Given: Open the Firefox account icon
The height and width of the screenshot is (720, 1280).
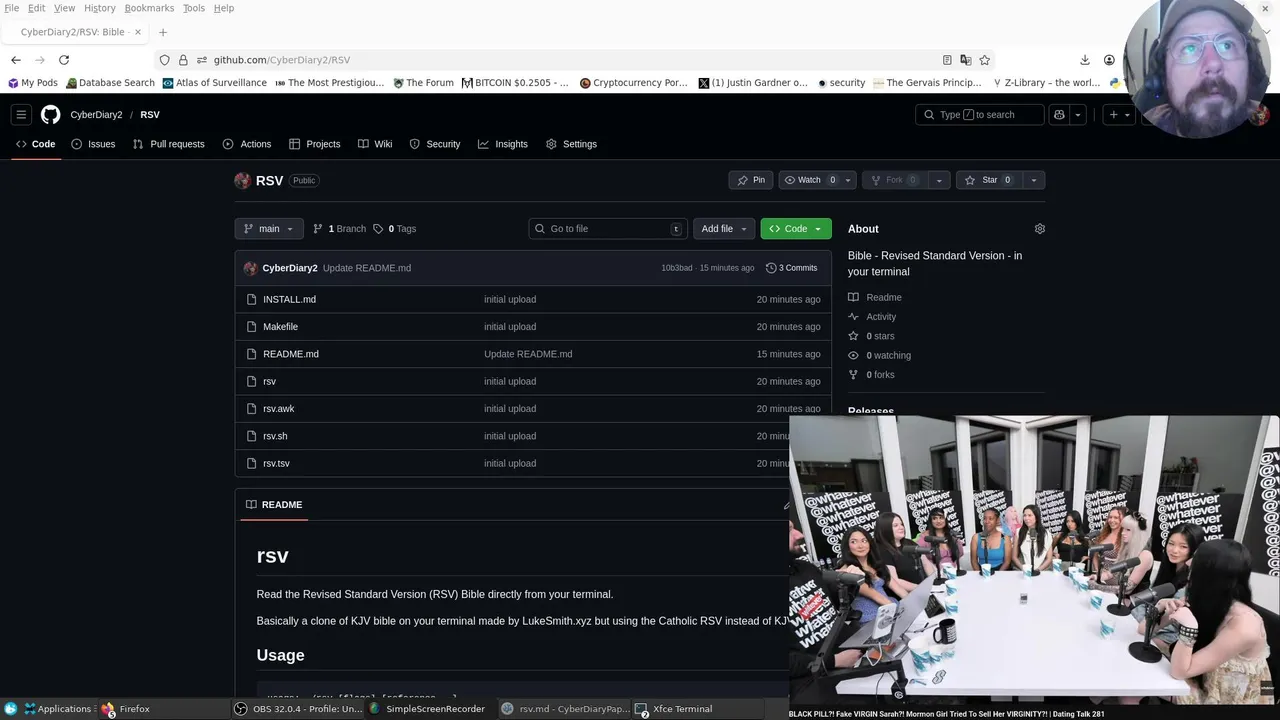Looking at the screenshot, I should coord(1109,60).
